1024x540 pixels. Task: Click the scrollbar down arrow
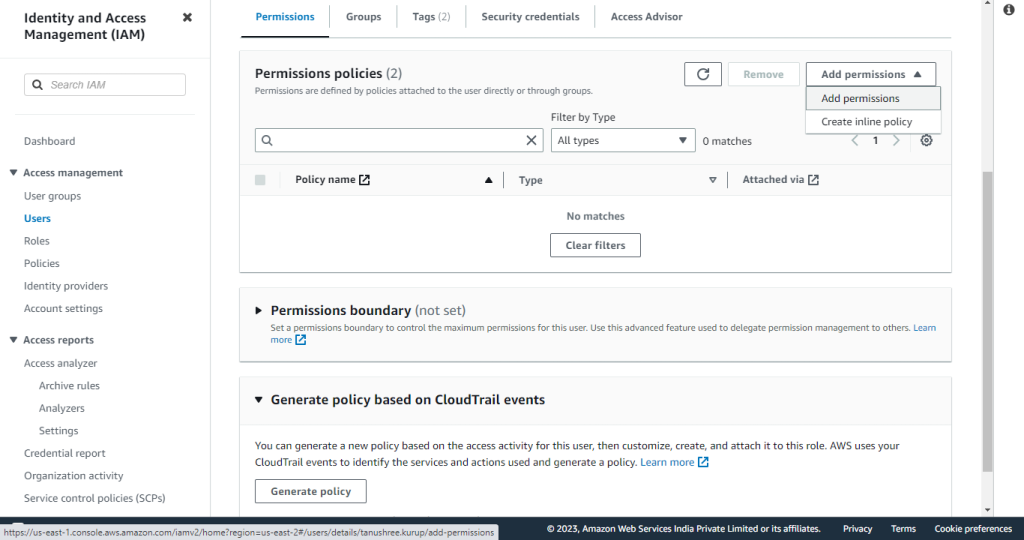[x=987, y=511]
